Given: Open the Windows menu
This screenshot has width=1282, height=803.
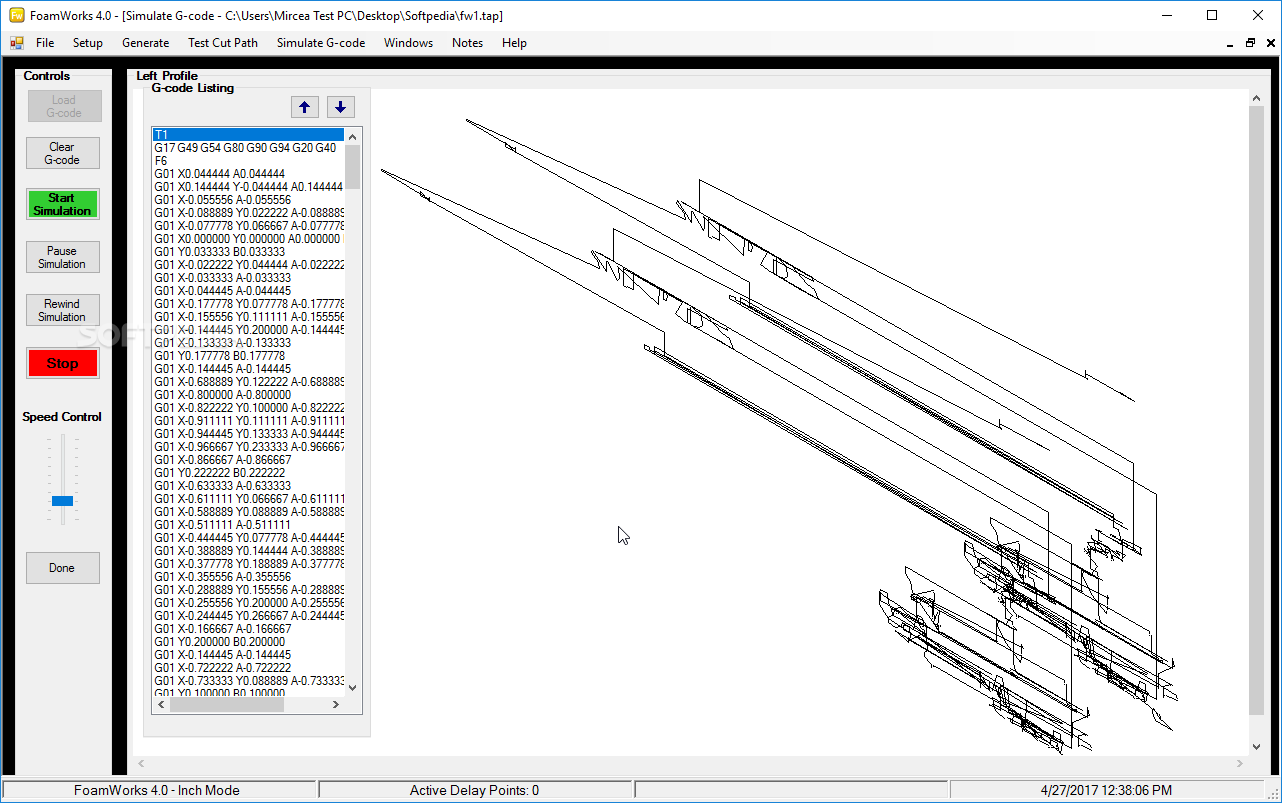Looking at the screenshot, I should click(409, 43).
